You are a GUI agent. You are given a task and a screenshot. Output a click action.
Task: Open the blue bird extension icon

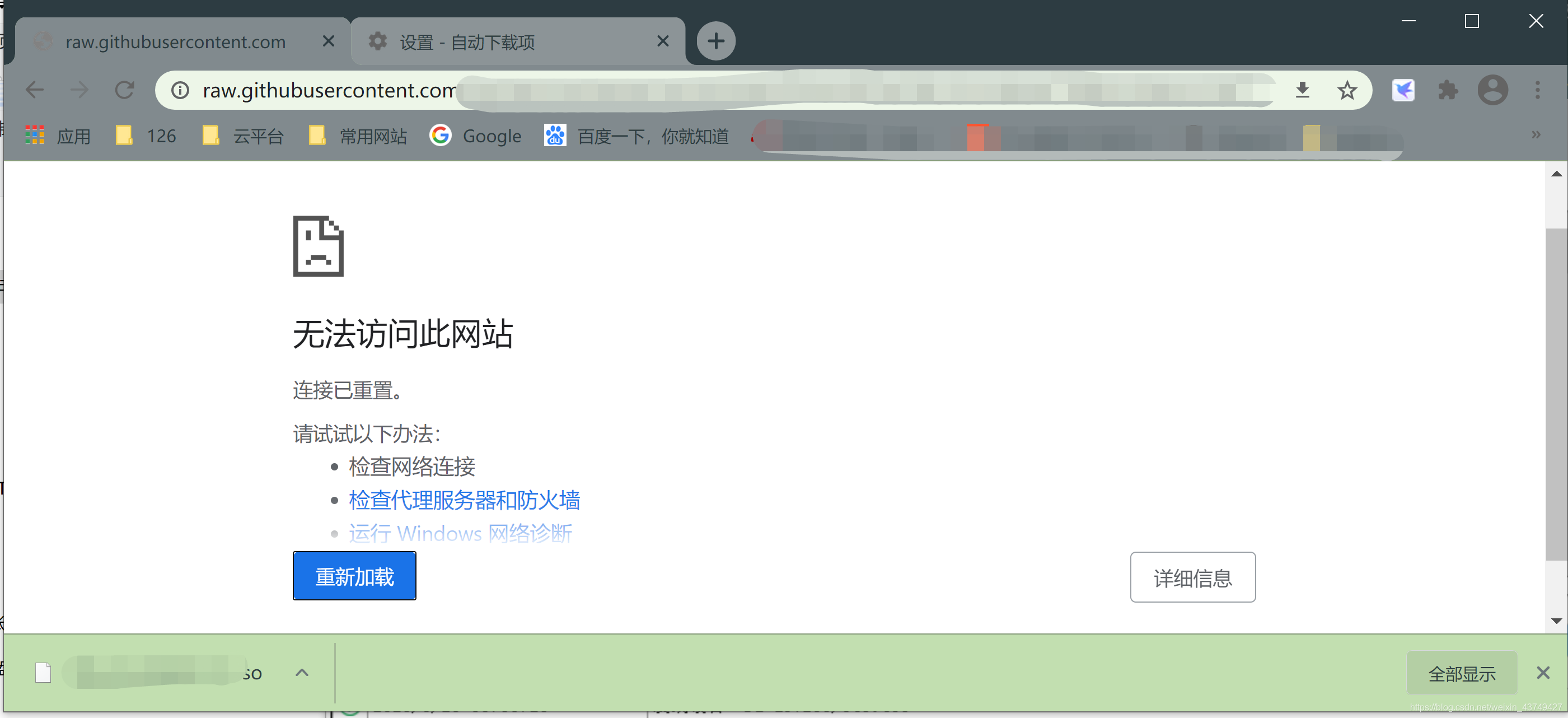click(1403, 90)
